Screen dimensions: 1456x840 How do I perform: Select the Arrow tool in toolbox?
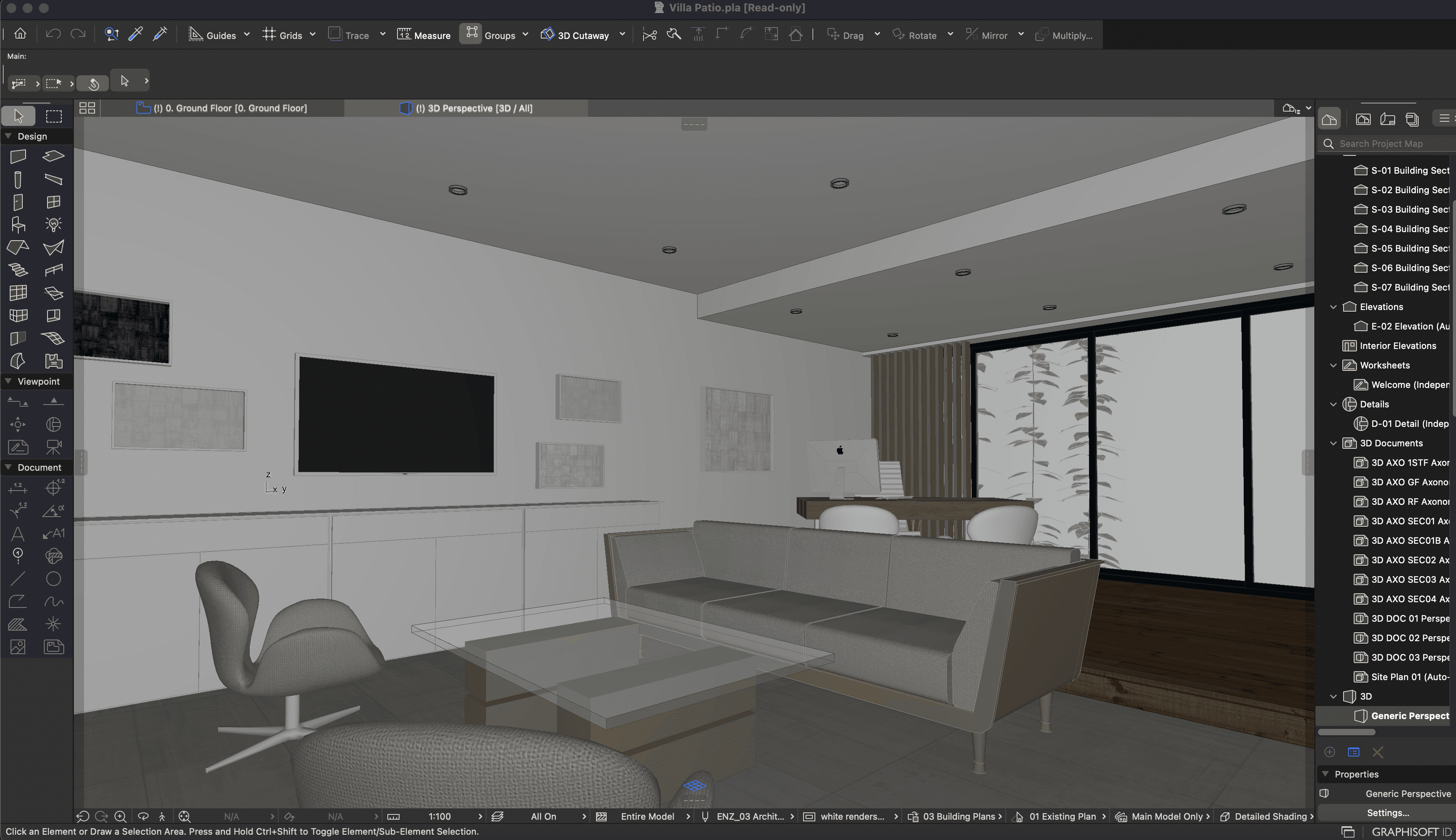pos(18,116)
